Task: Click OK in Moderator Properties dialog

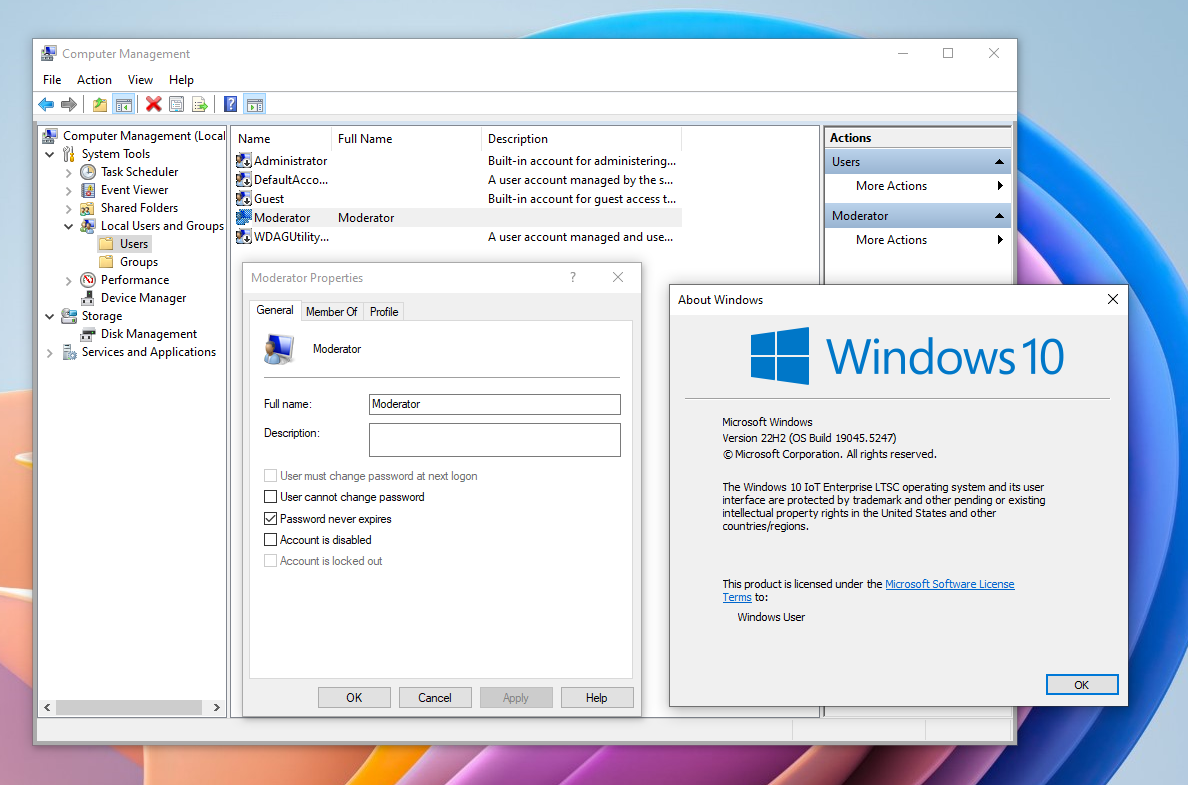Action: (x=355, y=698)
